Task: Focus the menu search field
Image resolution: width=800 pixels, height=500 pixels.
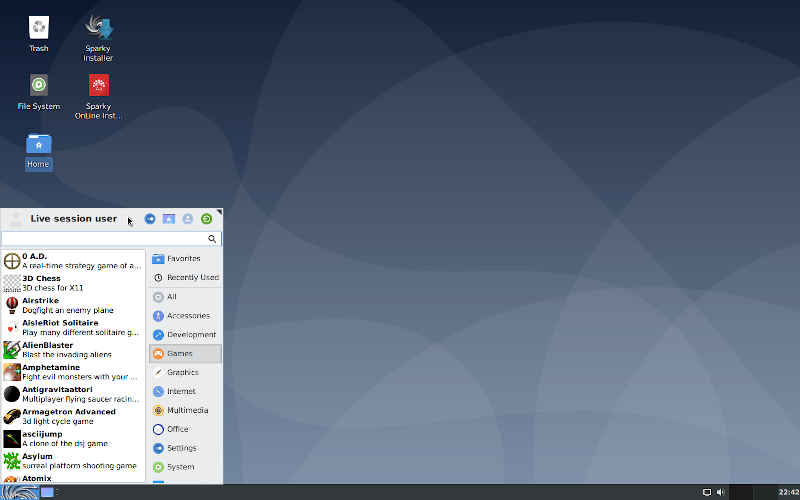Action: [x=111, y=239]
